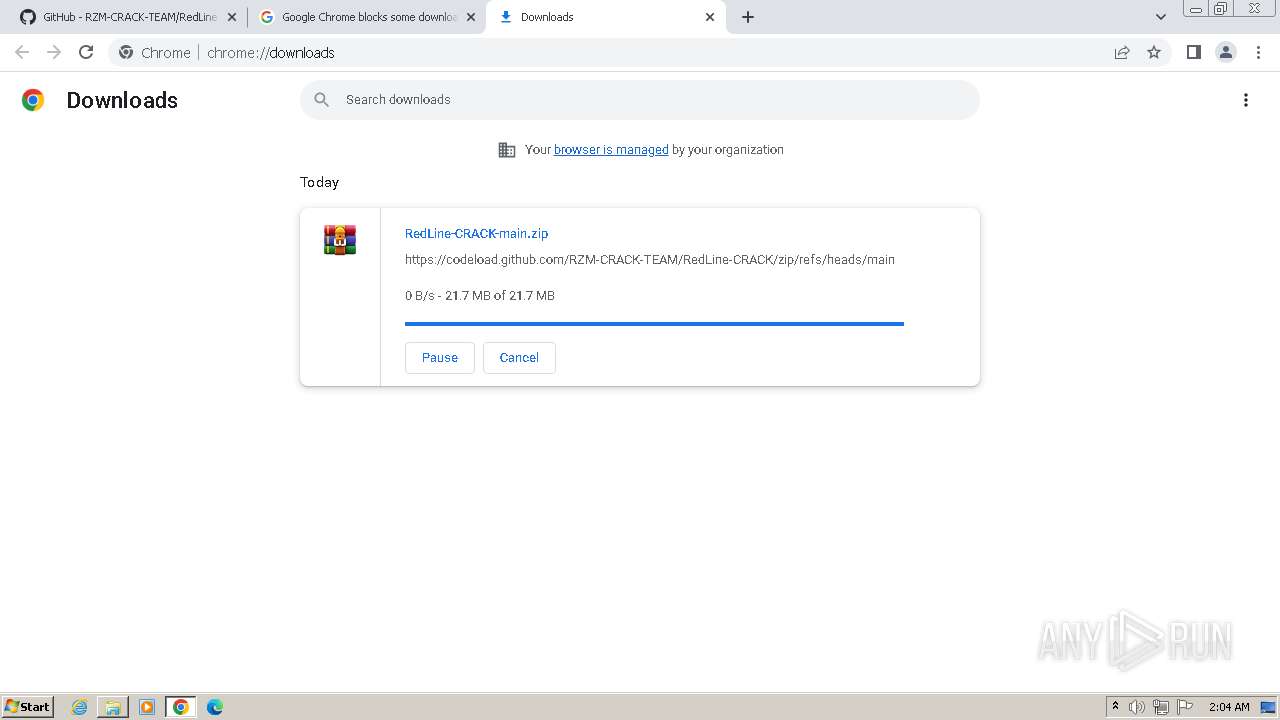Screen dimensions: 1280x720
Task: Open a new tab with plus button
Action: [x=748, y=17]
